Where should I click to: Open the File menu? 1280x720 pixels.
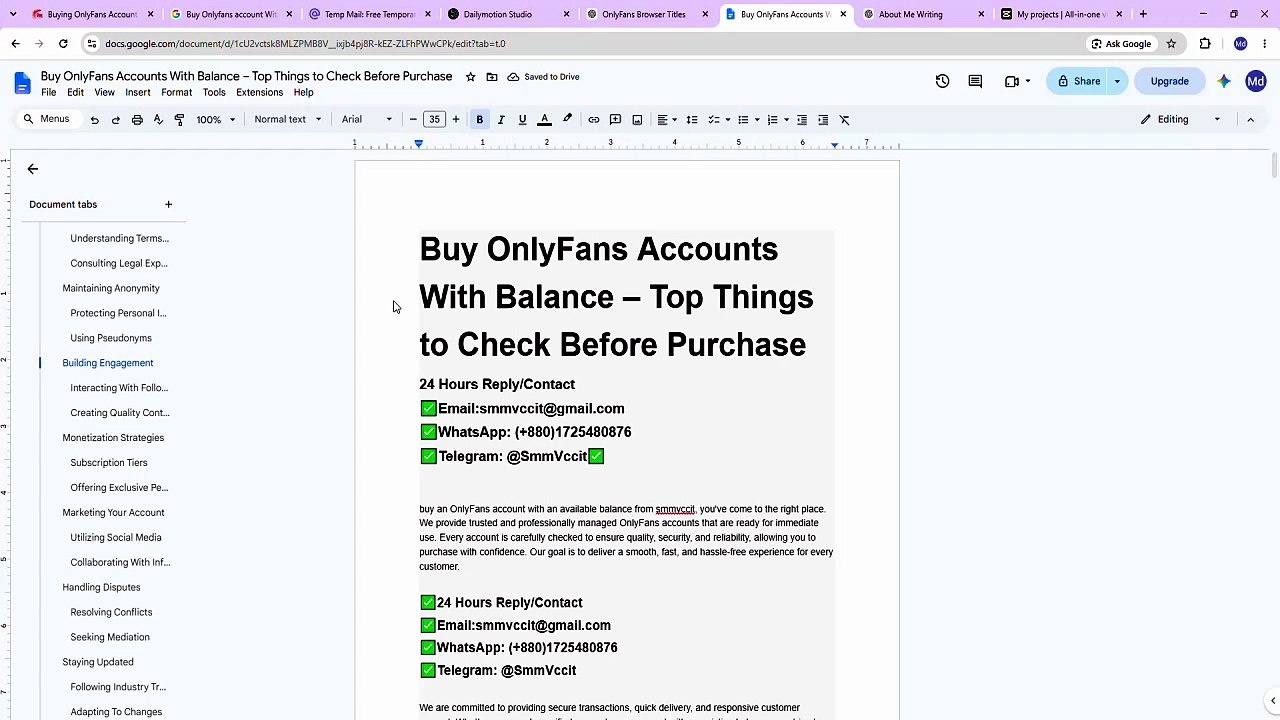coord(48,92)
